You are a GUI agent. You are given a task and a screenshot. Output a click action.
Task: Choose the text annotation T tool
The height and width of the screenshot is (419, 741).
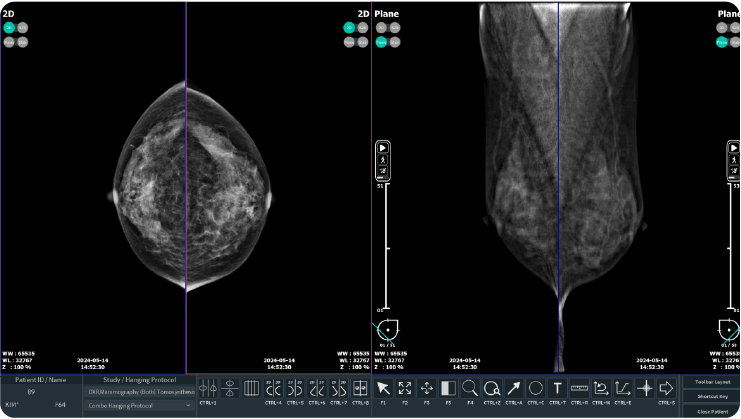[x=557, y=388]
